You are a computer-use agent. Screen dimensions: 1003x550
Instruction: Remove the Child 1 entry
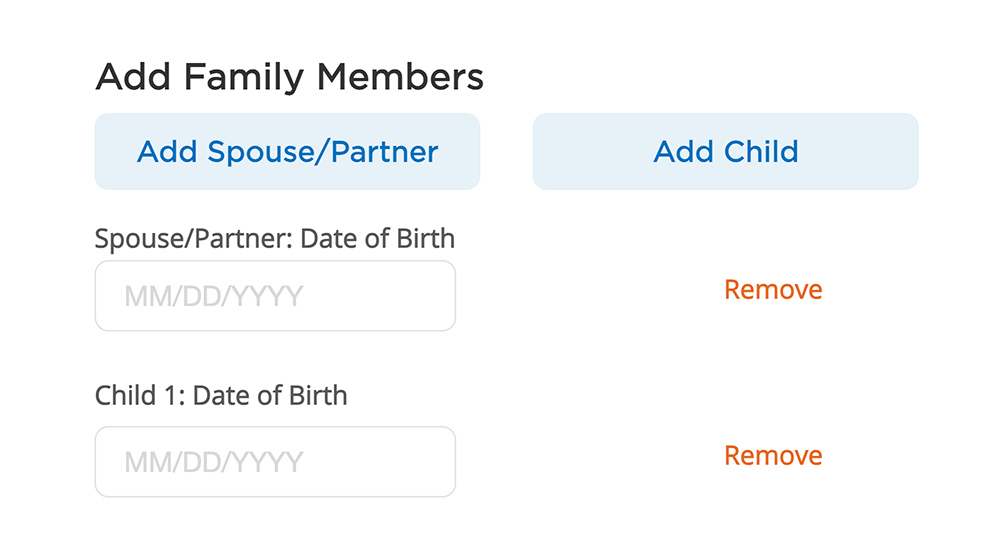click(x=773, y=456)
